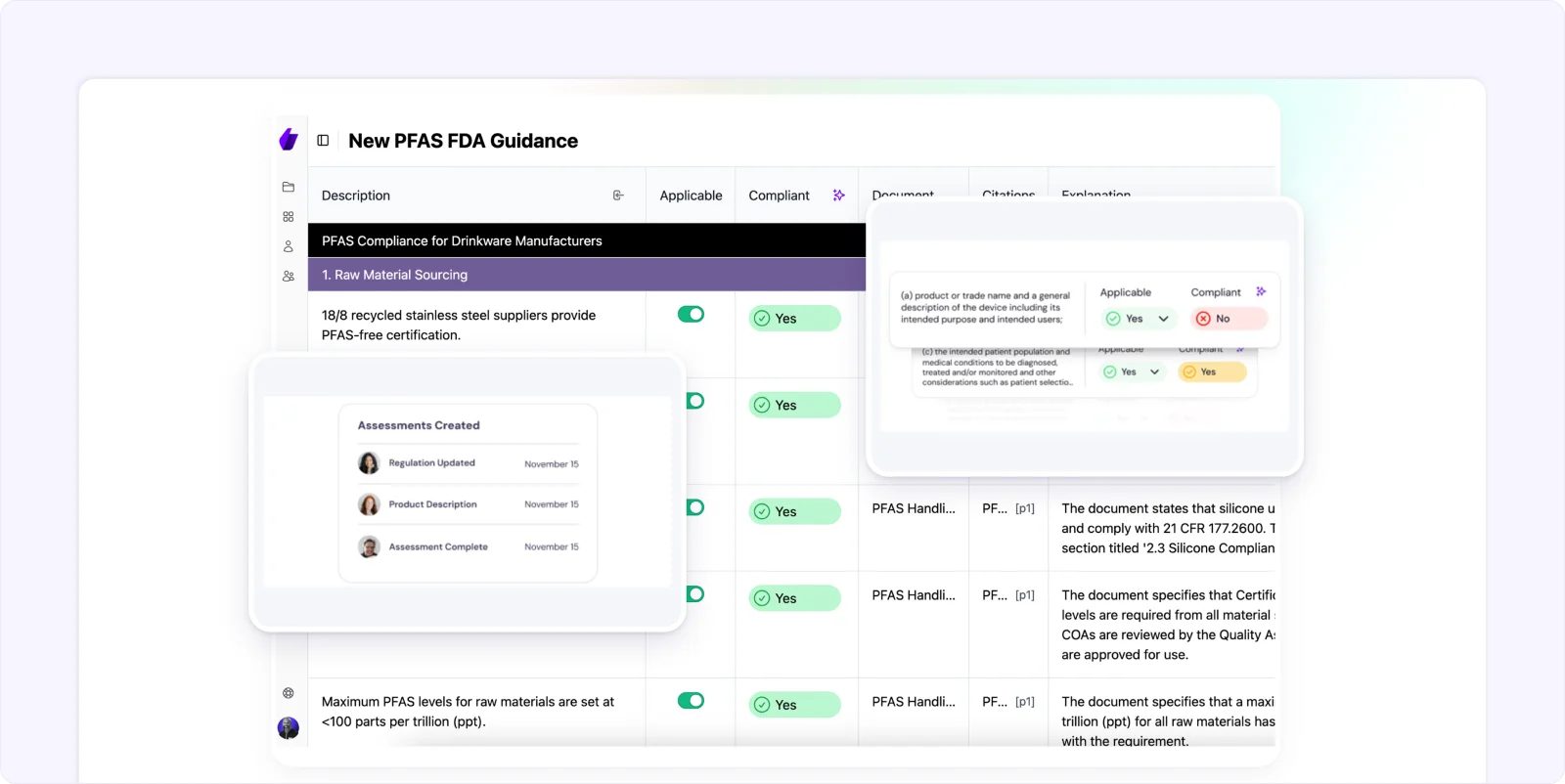Viewport: 1565px width, 784px height.
Task: Open the single user icon in sidebar
Action: point(289,246)
